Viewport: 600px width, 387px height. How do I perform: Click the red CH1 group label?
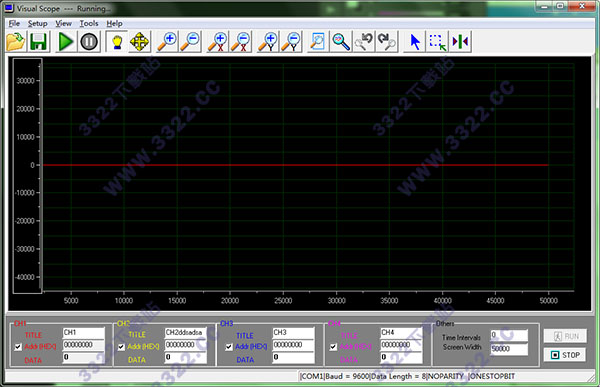(20, 323)
